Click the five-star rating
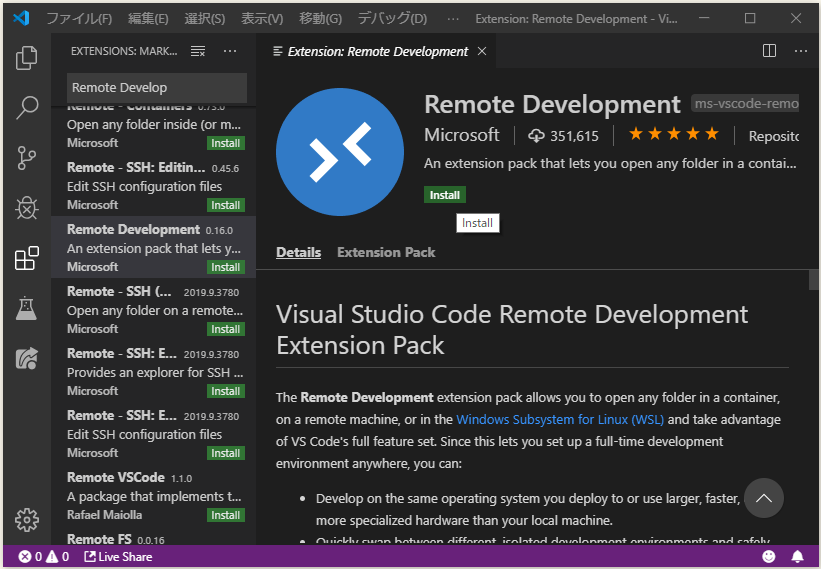The image size is (821, 569). coord(674,134)
